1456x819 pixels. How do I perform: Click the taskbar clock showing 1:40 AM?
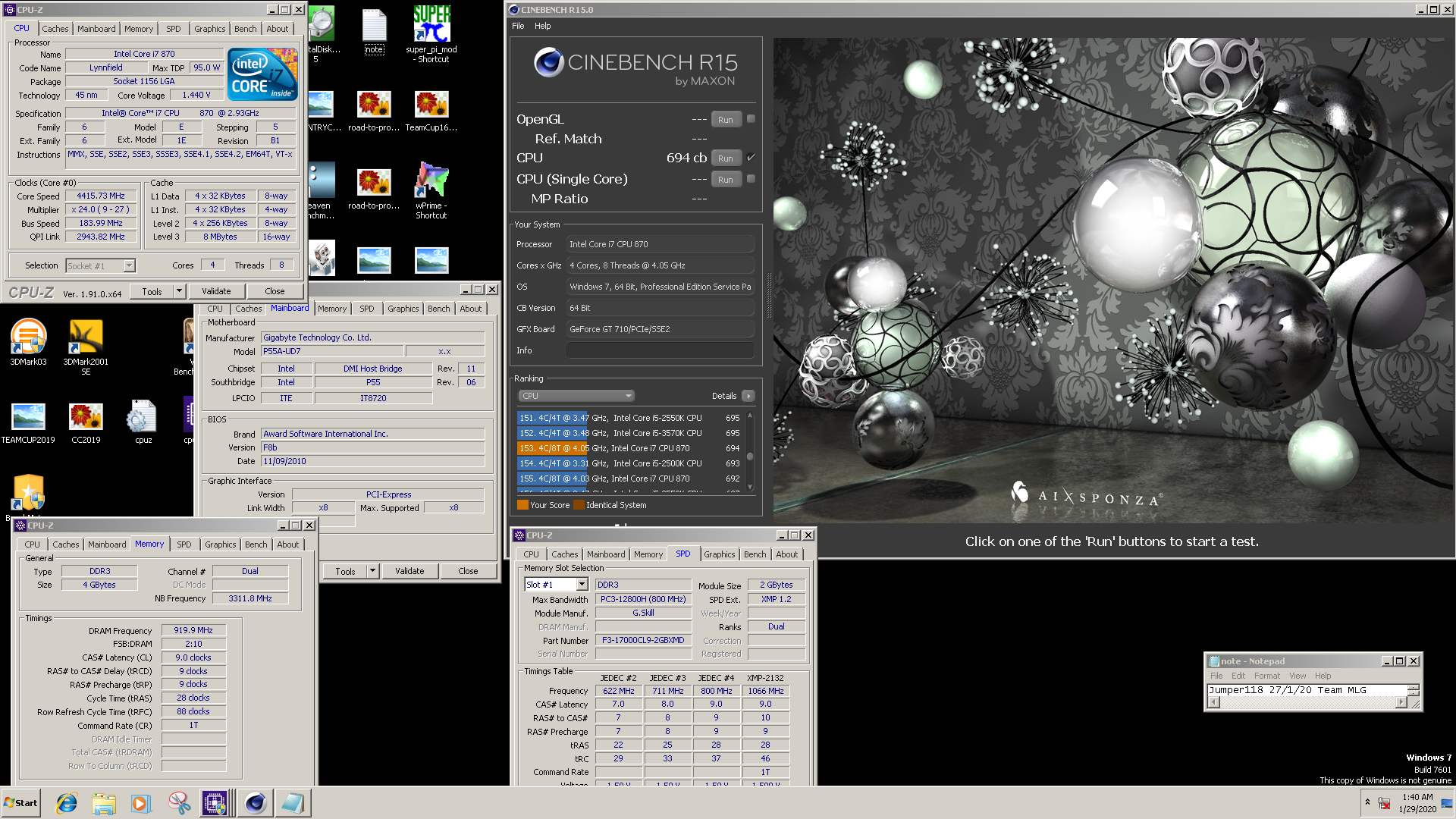tap(1417, 803)
